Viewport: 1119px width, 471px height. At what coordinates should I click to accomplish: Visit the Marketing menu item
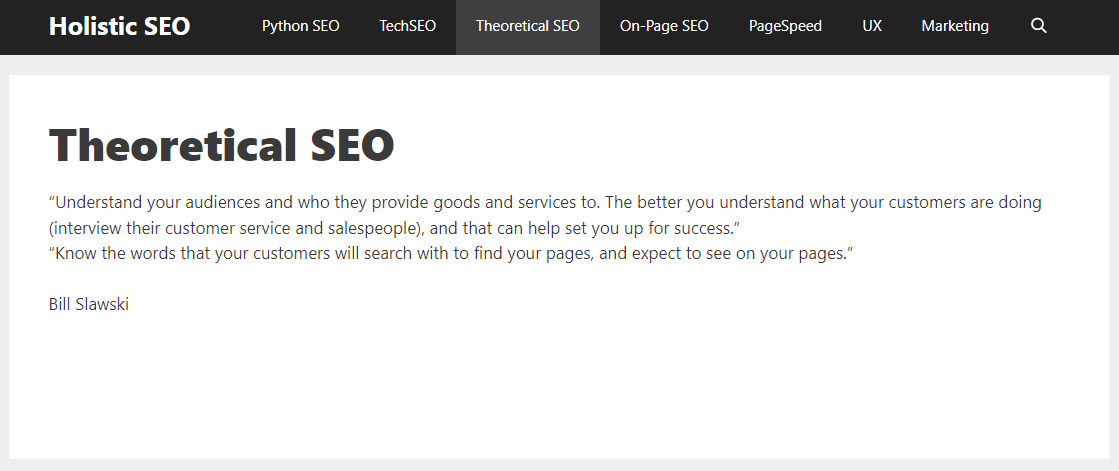(955, 26)
